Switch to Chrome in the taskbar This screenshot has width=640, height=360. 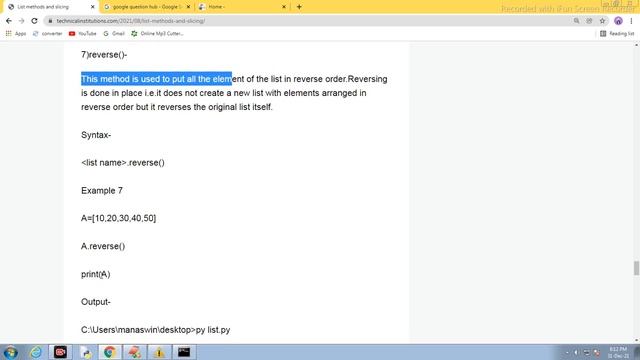click(x=109, y=352)
